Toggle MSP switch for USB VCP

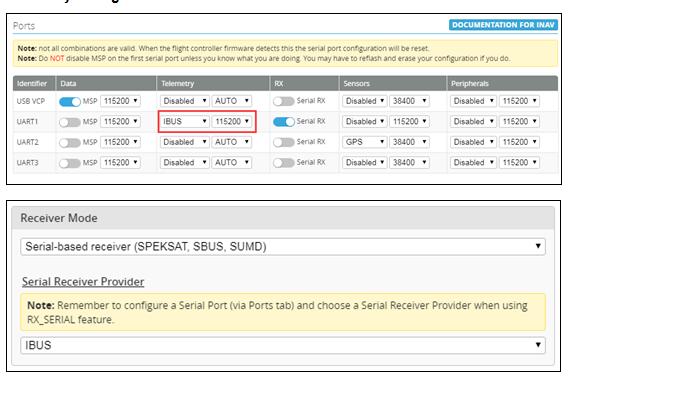(x=70, y=102)
